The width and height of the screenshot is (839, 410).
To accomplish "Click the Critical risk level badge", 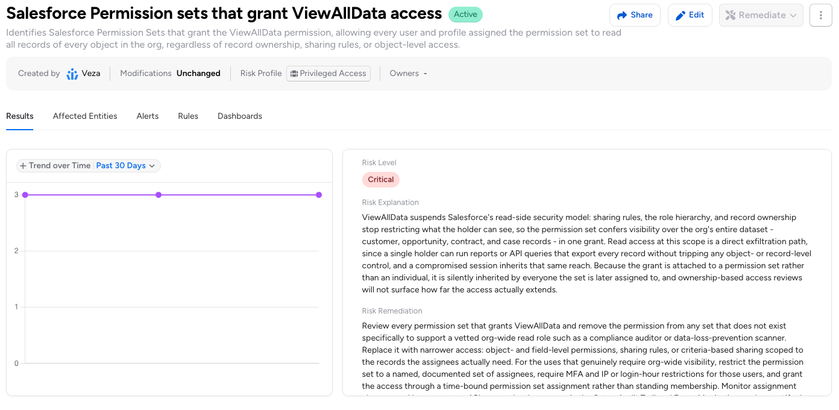I will (x=380, y=180).
